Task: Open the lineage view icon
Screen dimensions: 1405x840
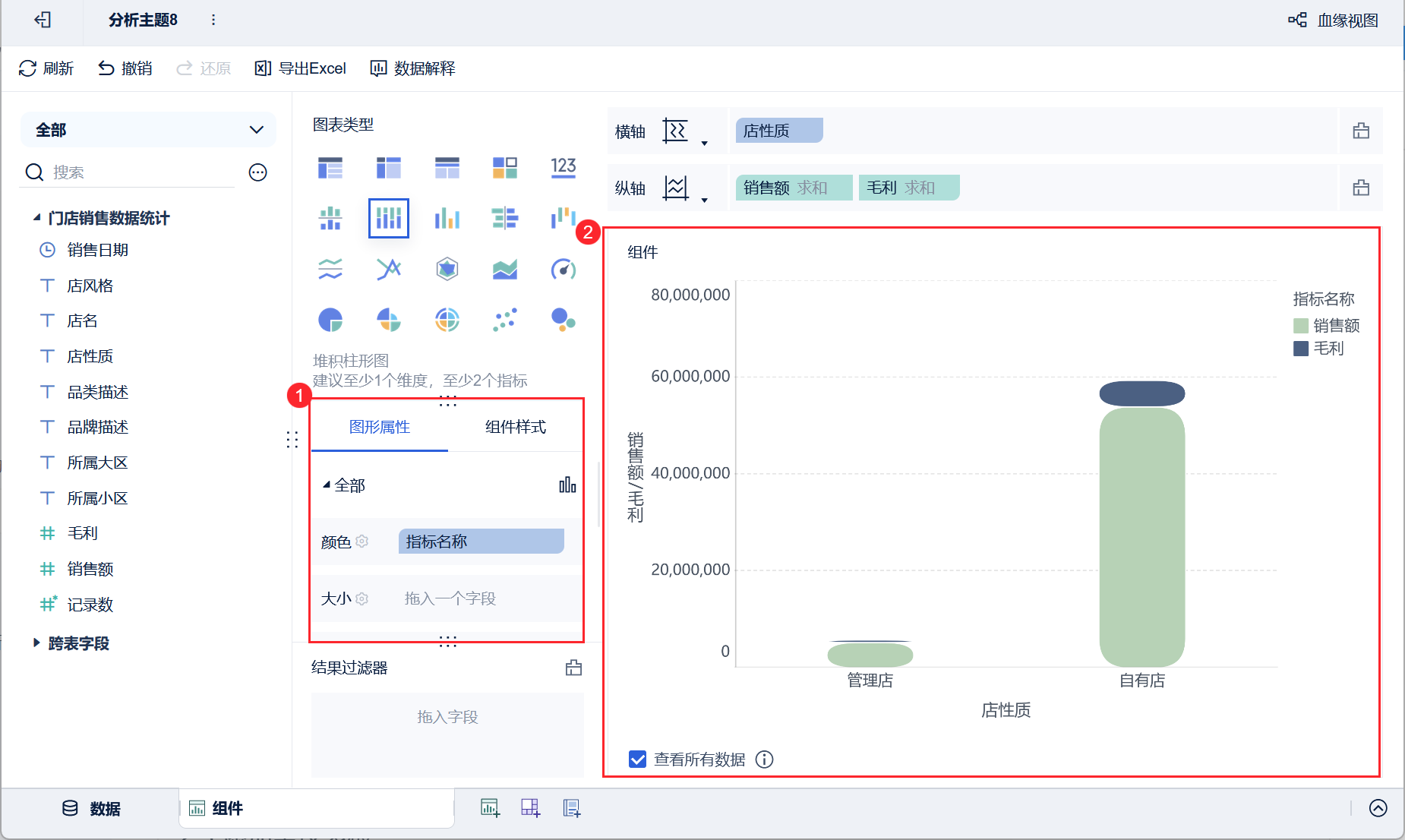Action: pyautogui.click(x=1297, y=21)
